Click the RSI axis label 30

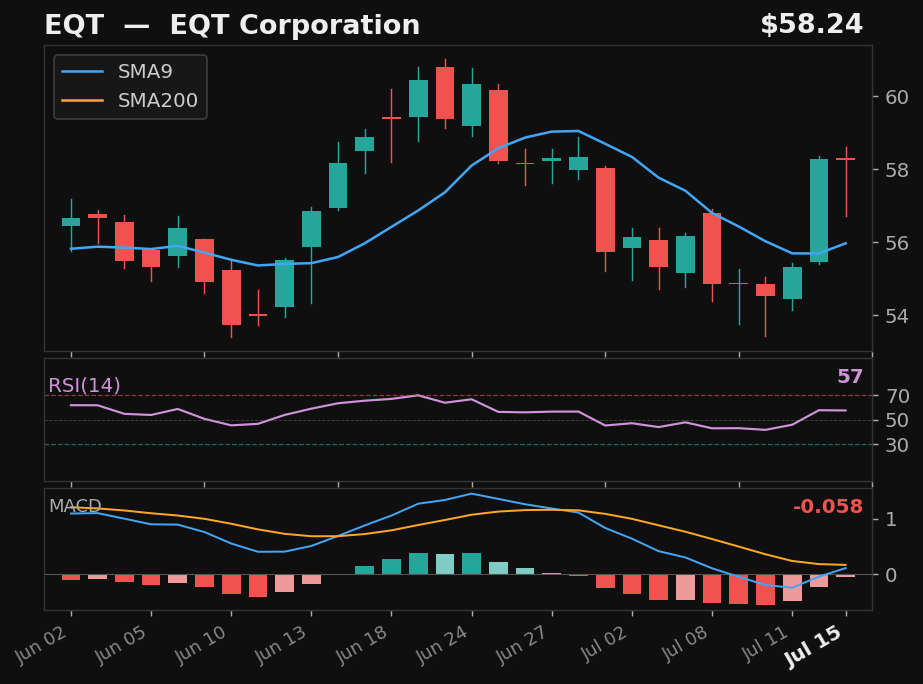tap(898, 445)
